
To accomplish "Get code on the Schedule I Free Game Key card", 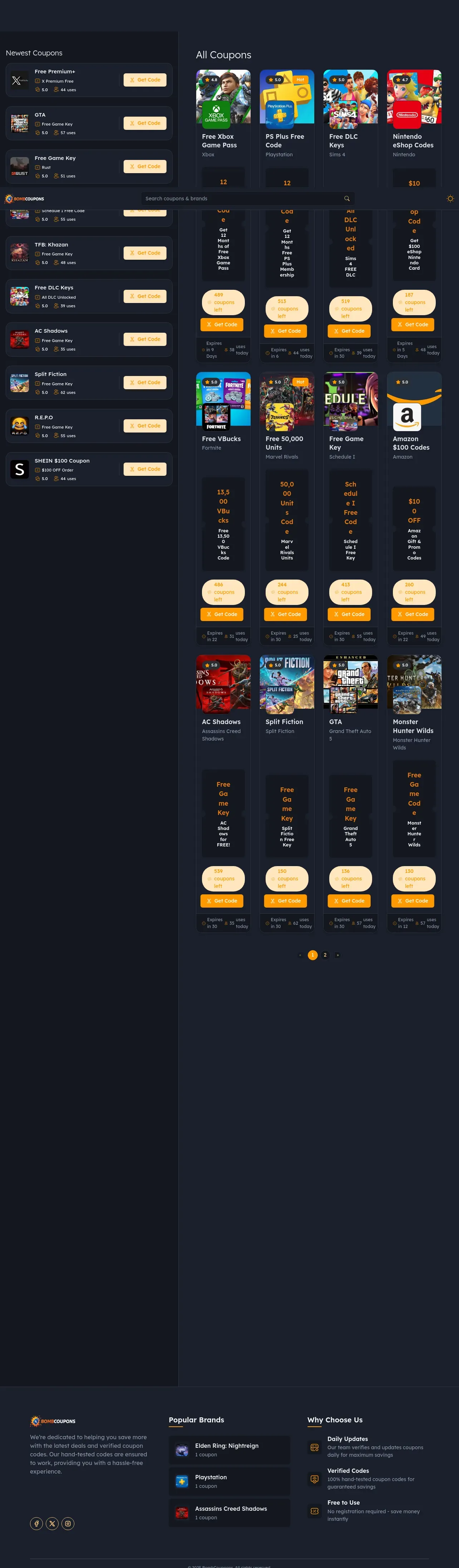I will [x=349, y=614].
